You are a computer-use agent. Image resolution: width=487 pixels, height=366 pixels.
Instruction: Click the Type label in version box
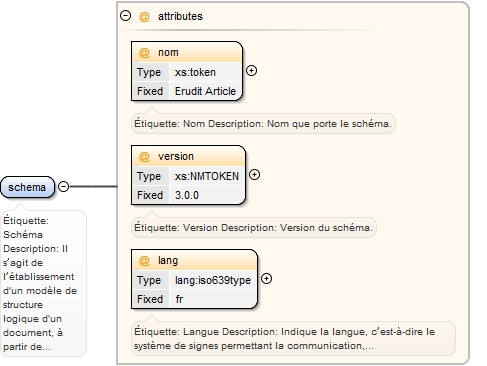[x=149, y=176]
